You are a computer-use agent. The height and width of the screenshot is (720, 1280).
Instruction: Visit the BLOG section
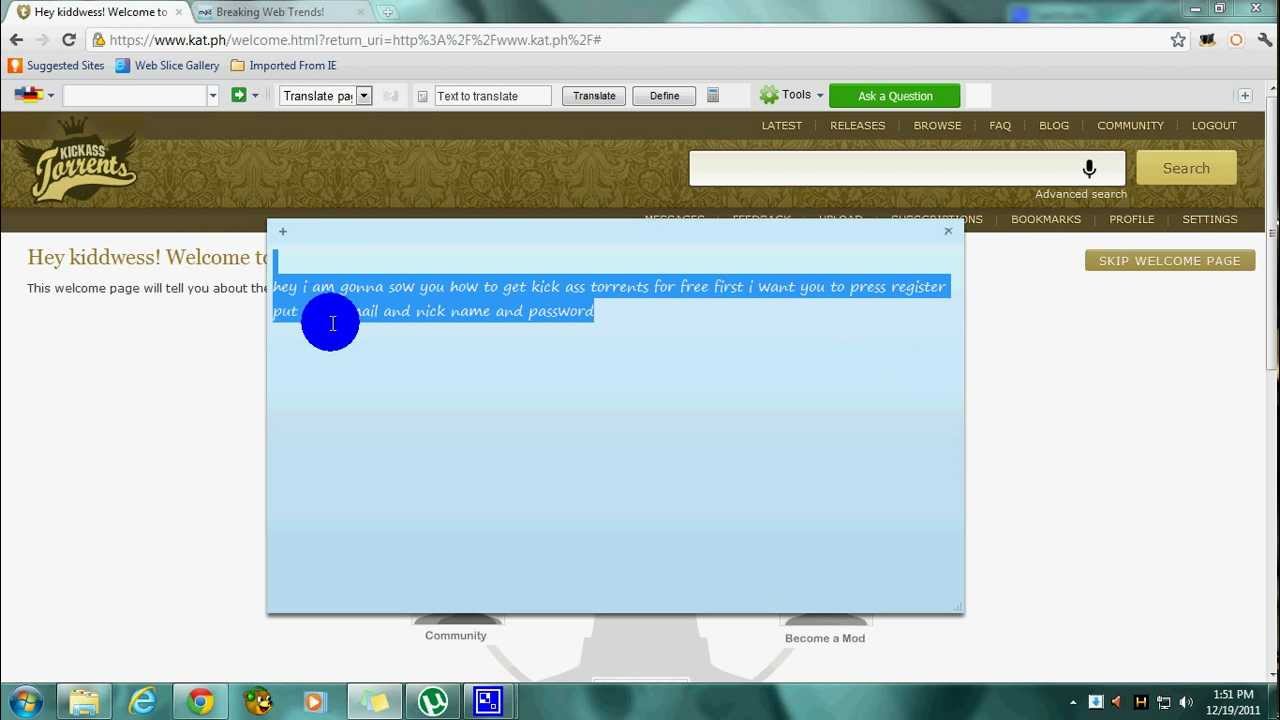pos(1054,126)
